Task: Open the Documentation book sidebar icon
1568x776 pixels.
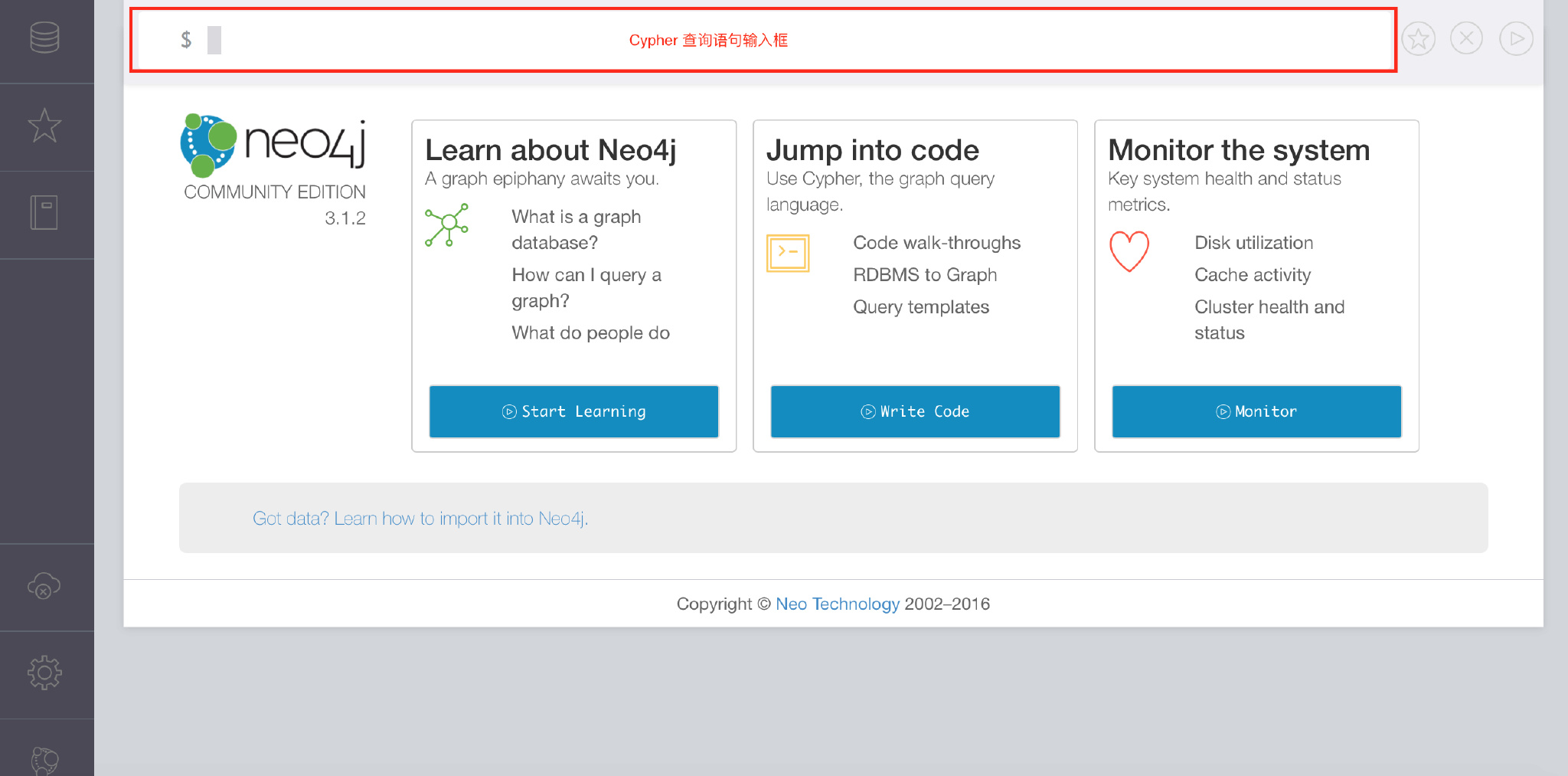Action: [44, 213]
